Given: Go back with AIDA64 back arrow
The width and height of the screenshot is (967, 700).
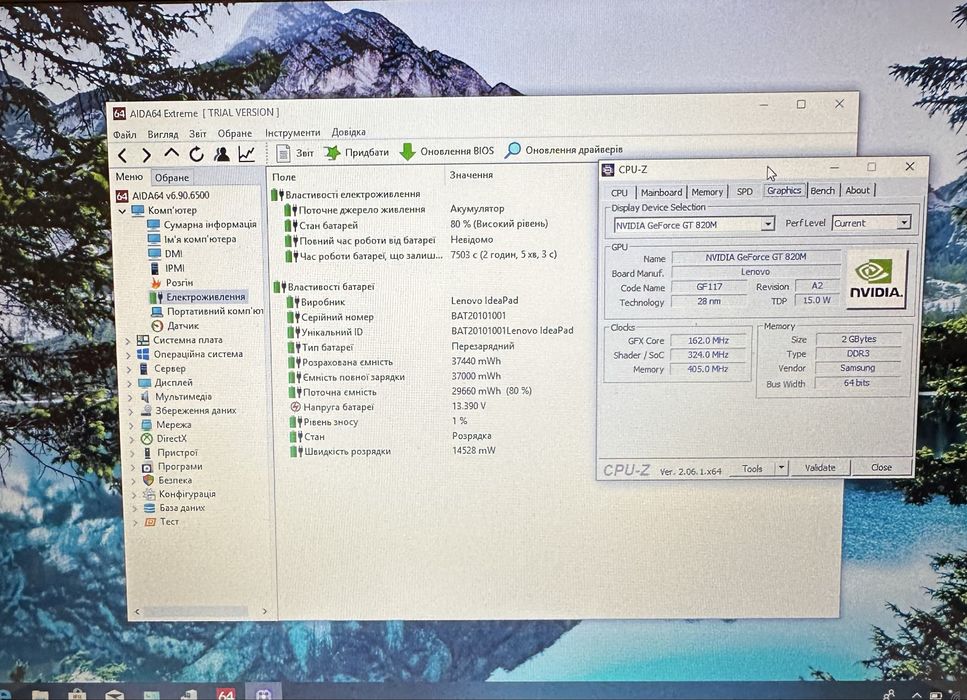Looking at the screenshot, I should pos(123,155).
